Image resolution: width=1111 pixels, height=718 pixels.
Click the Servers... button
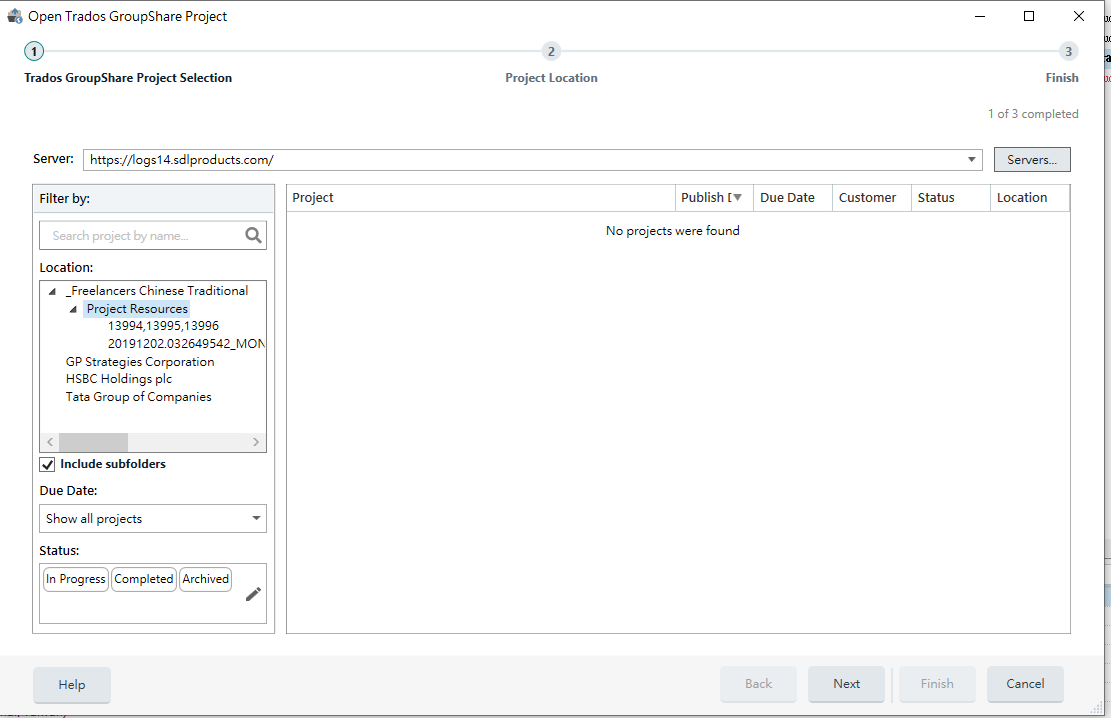point(1032,159)
